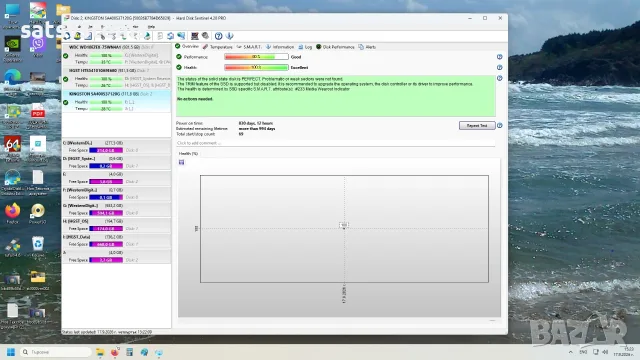Click the help icon beside status text box
This screenshot has width=640, height=360.
click(x=500, y=78)
